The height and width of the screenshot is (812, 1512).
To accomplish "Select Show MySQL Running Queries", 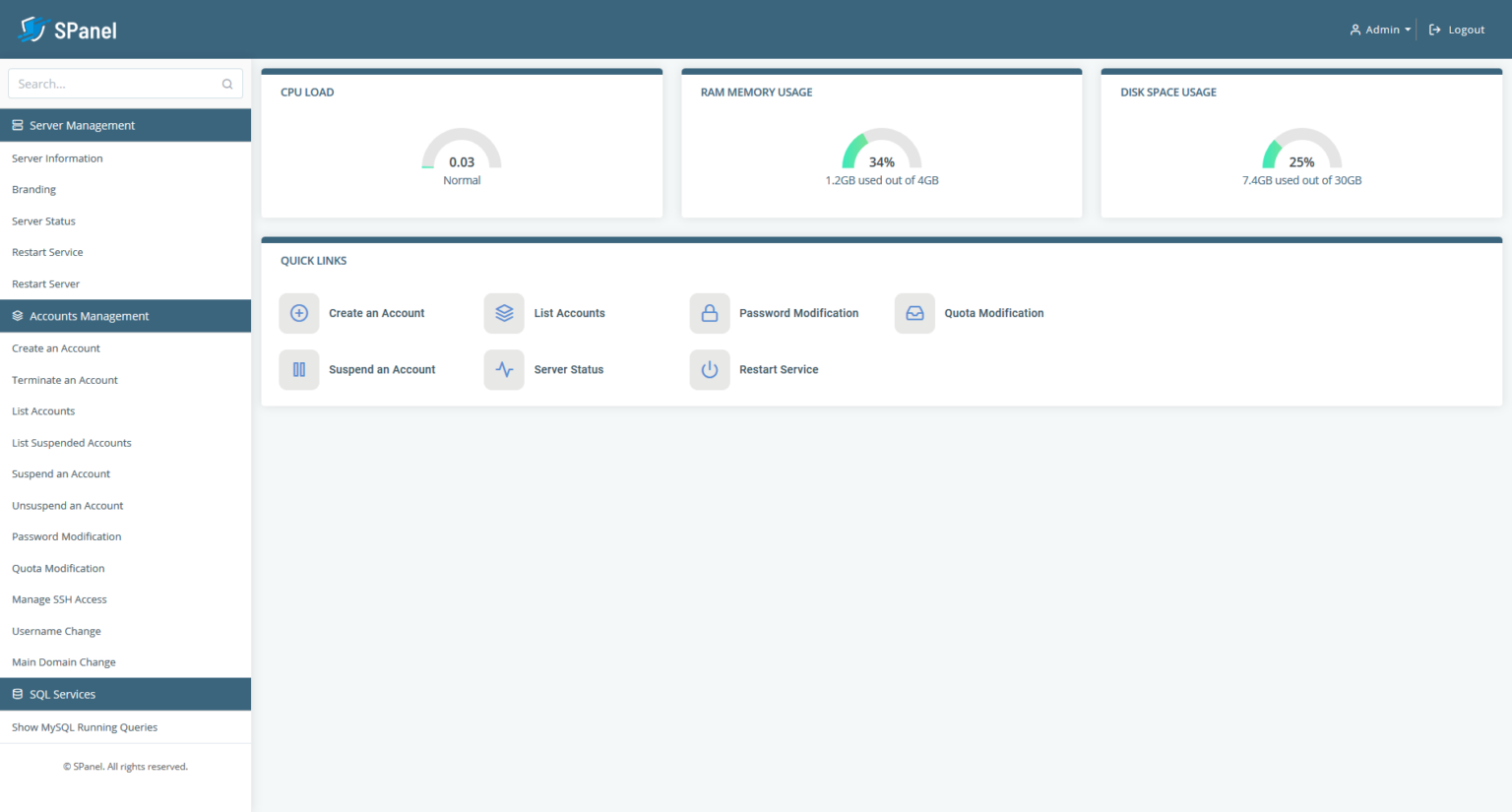I will 84,726.
